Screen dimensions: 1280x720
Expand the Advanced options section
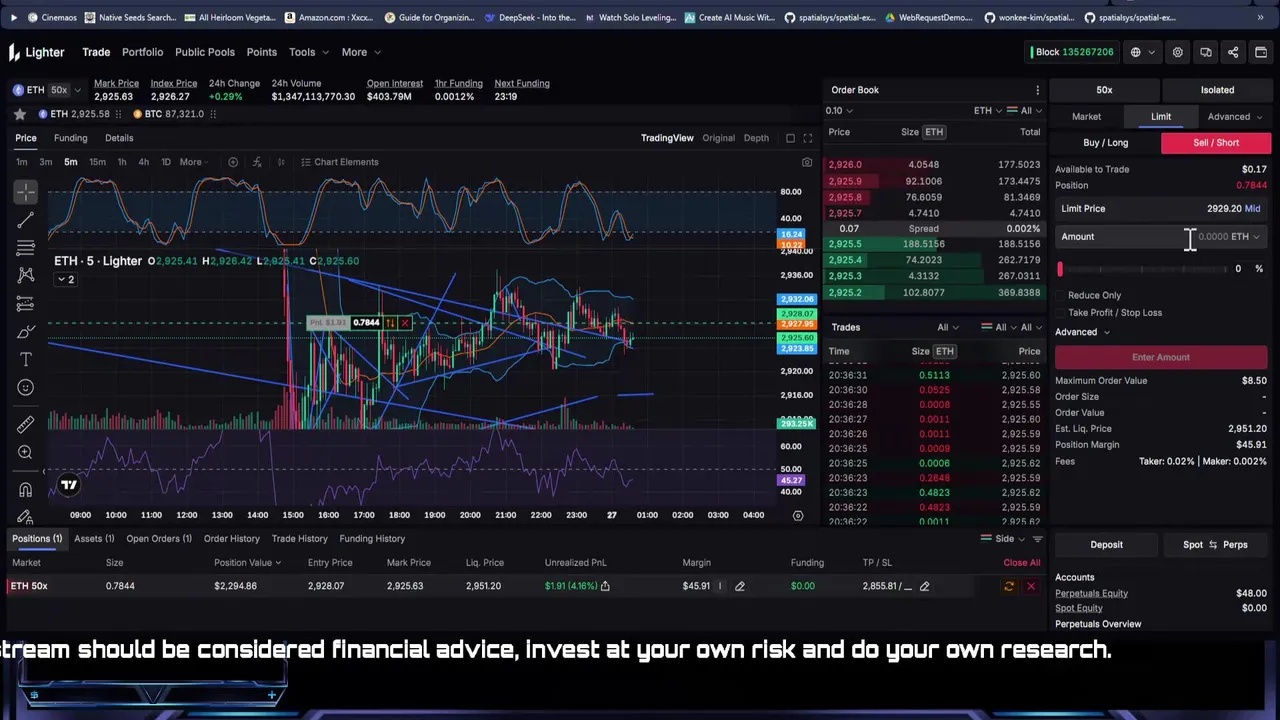(x=1082, y=332)
